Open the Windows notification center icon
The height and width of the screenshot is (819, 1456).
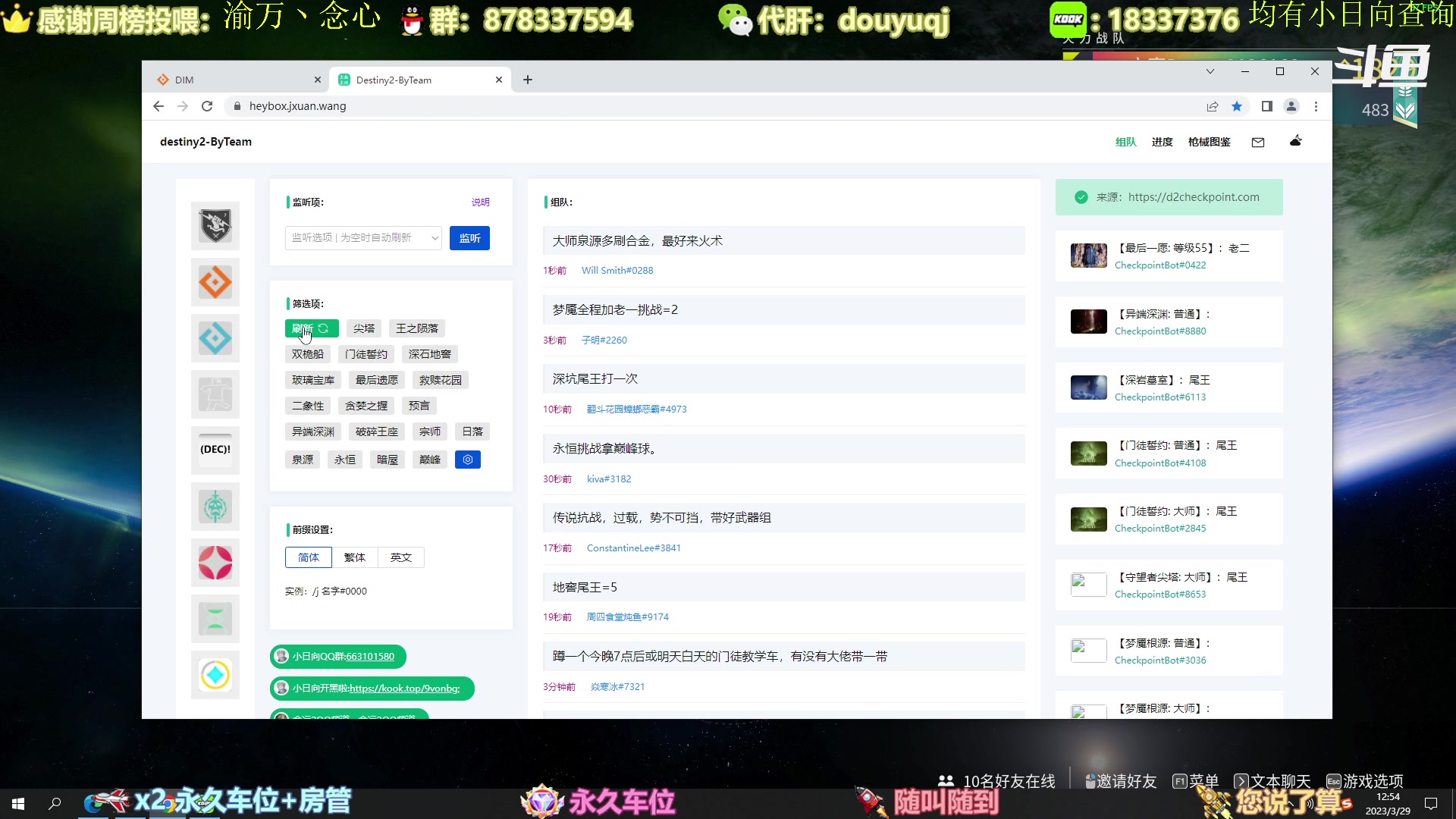[x=1431, y=804]
